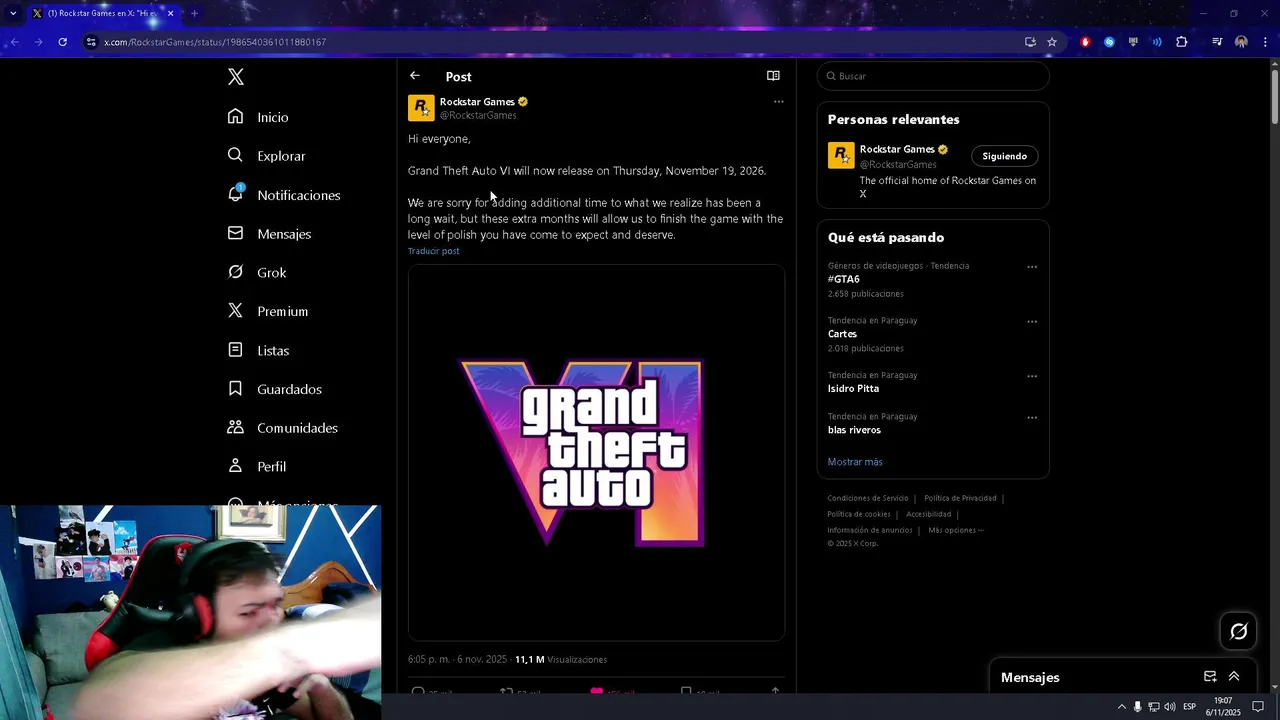Show hidden system tray icons
This screenshot has height=720, width=1280.
(x=1121, y=707)
